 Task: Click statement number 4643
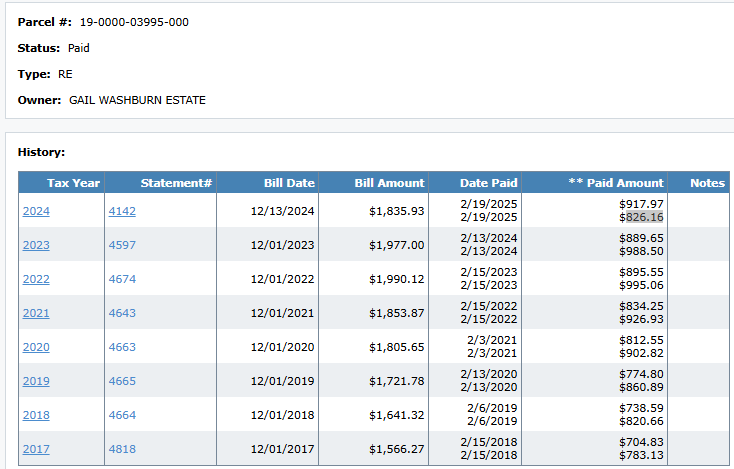click(122, 313)
